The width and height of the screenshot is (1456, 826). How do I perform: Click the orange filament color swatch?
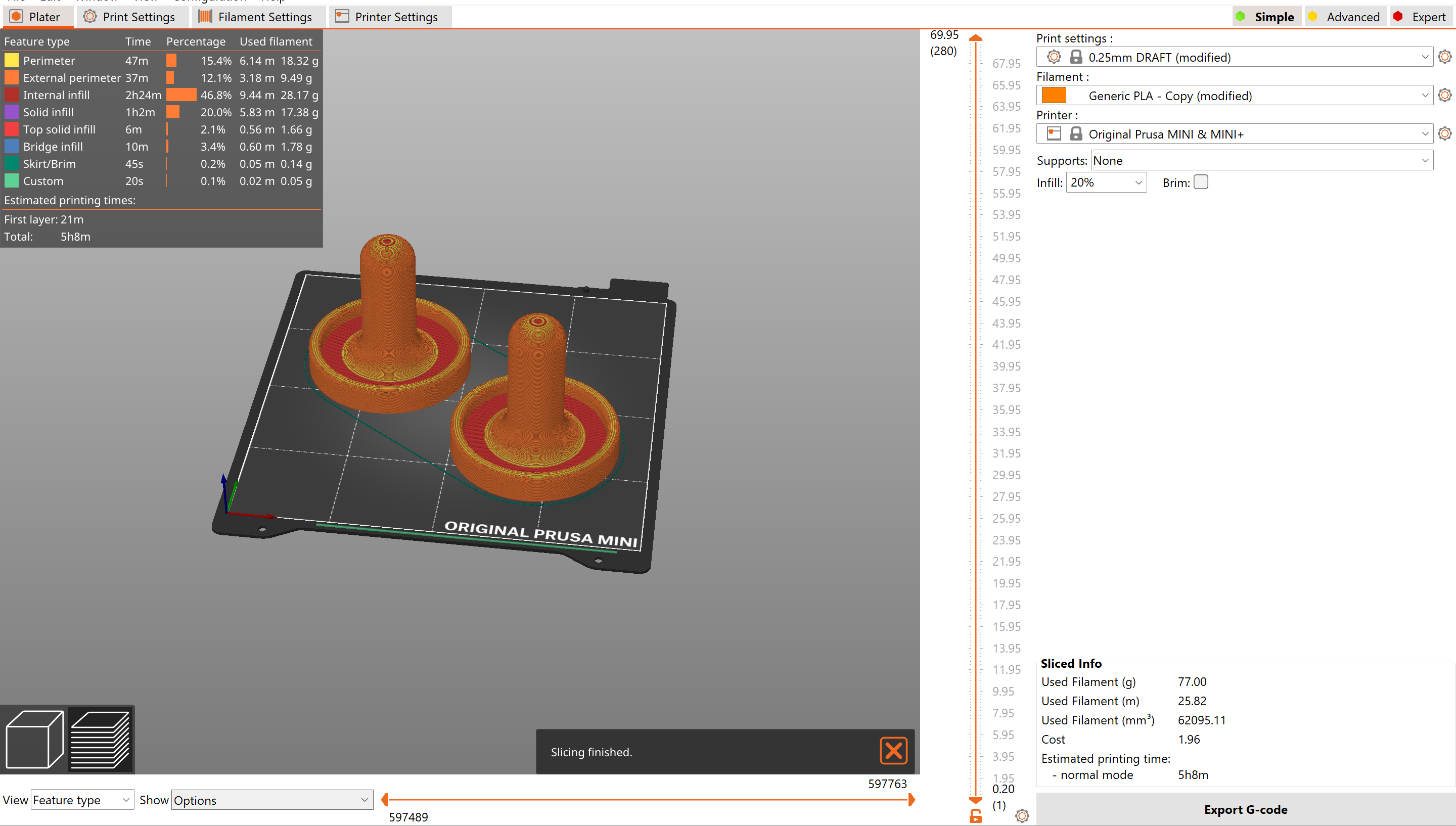[1054, 96]
